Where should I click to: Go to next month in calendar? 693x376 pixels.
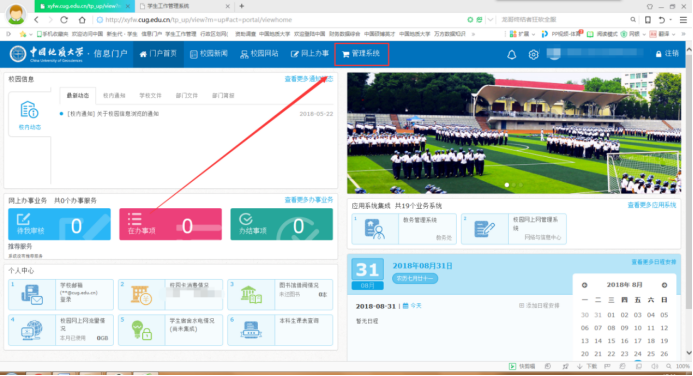(x=664, y=285)
